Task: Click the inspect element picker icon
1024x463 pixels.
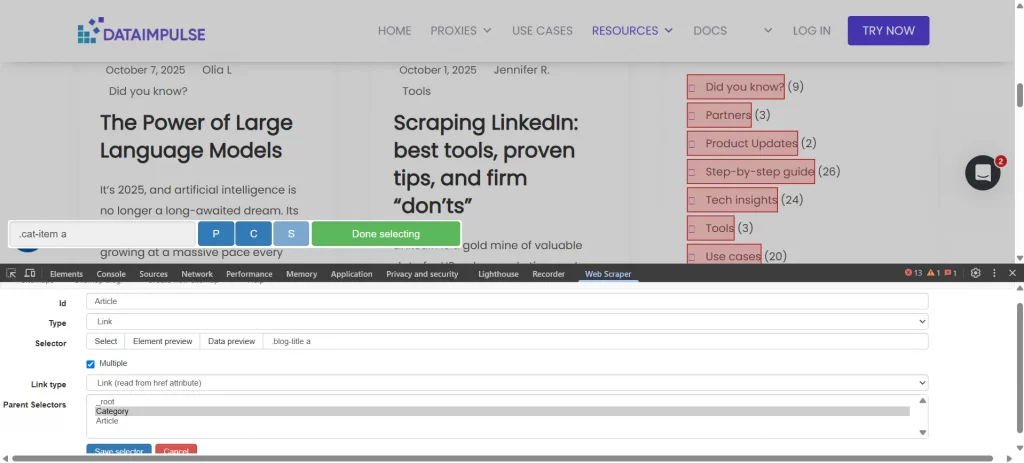Action: click(x=11, y=273)
